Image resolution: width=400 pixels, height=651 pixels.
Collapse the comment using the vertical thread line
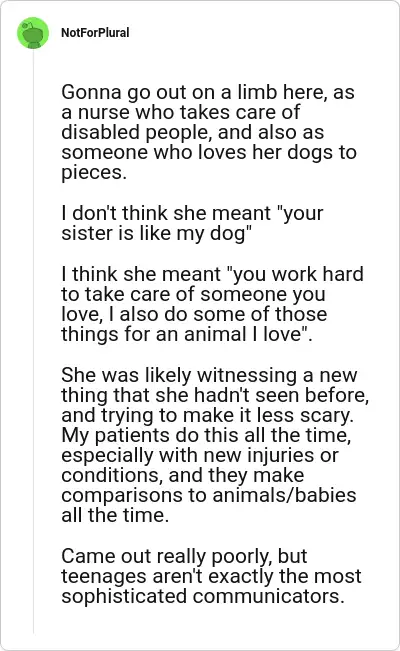pos(33,341)
